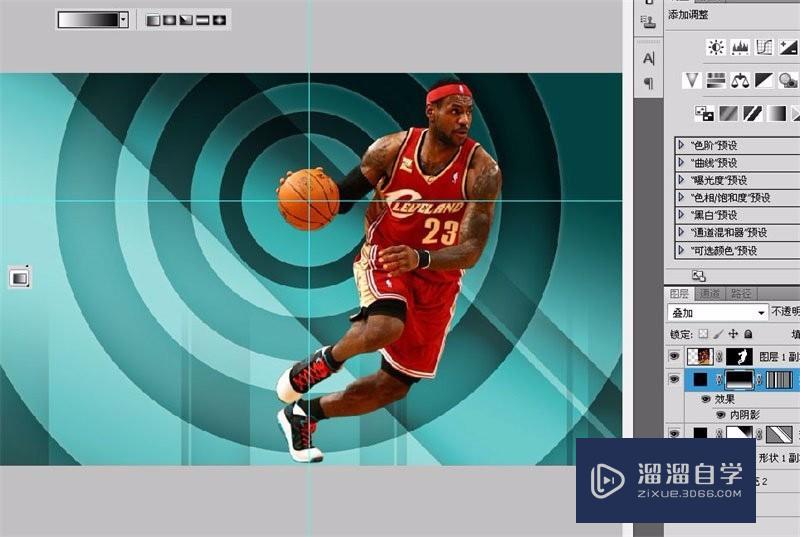Click the floating Gradient tool icon
Screen dimensions: 800x537
tap(20, 278)
